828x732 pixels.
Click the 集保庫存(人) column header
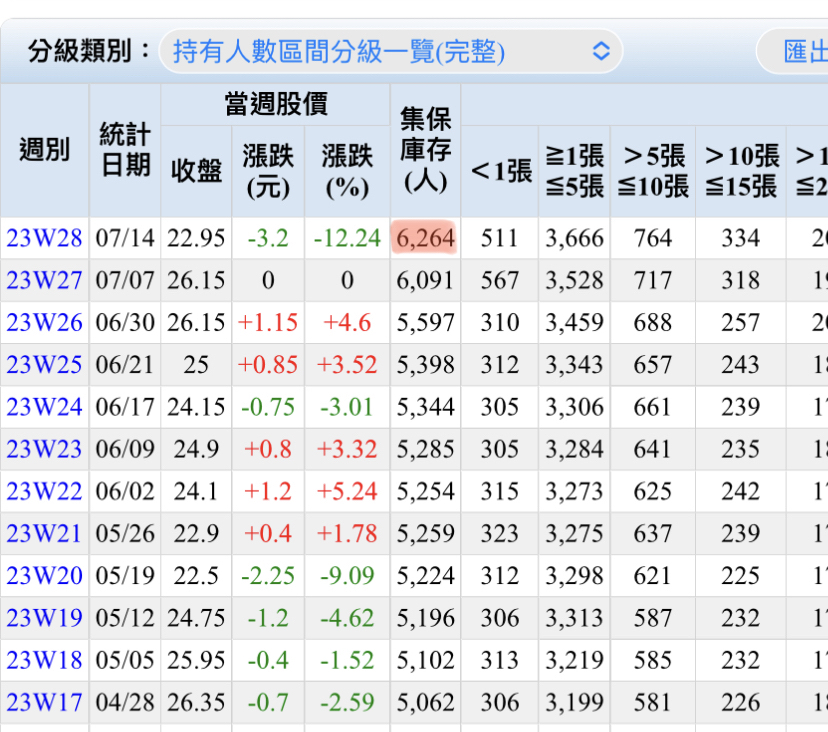tap(426, 150)
